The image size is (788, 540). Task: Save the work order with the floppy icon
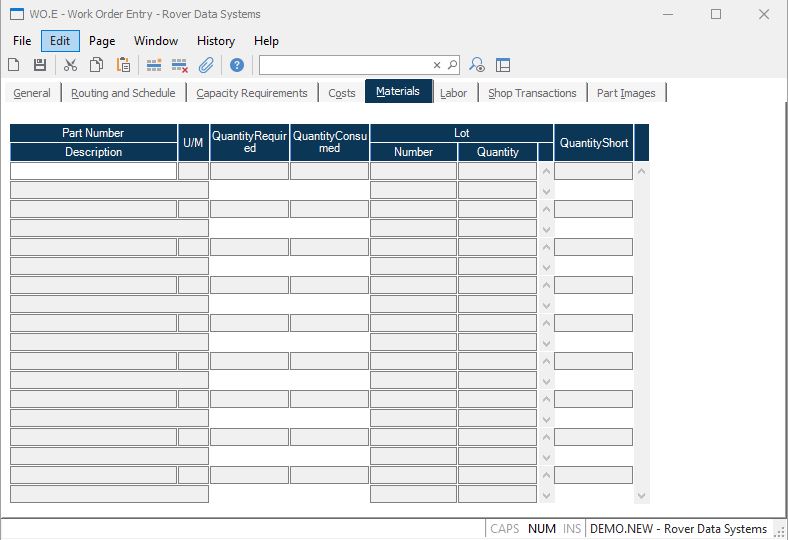pos(40,65)
